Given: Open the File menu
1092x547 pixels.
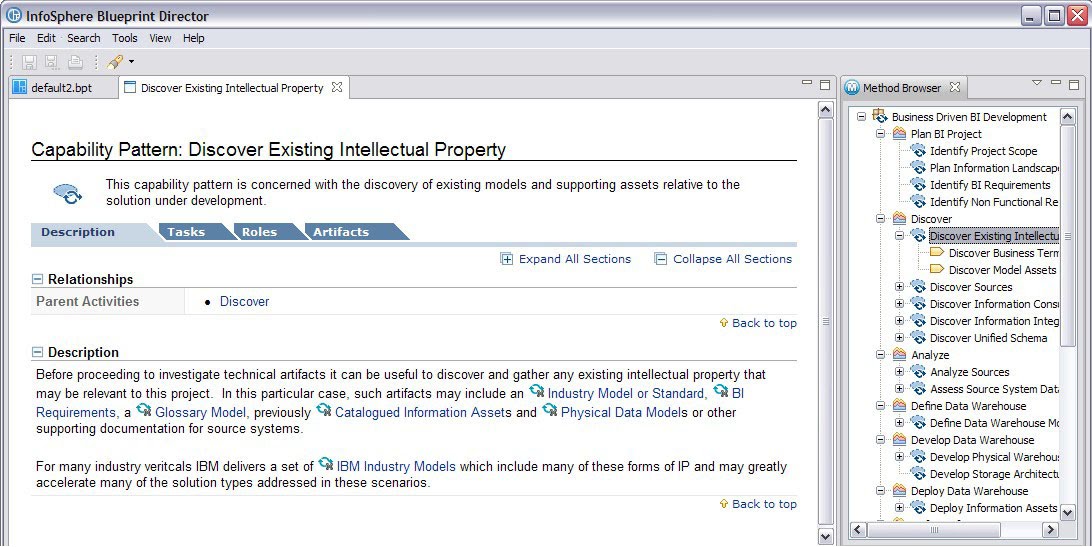Looking at the screenshot, I should (x=17, y=38).
